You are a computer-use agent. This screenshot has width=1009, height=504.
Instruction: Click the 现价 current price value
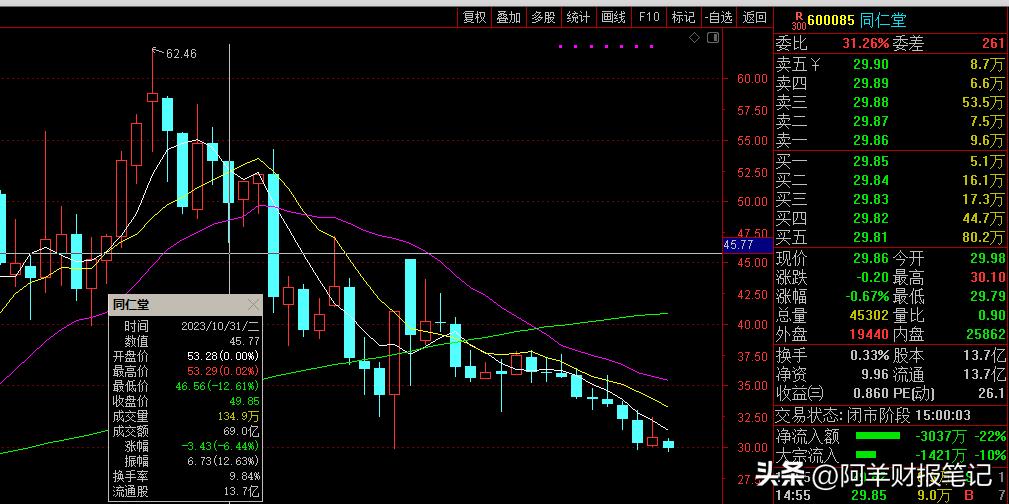point(871,259)
